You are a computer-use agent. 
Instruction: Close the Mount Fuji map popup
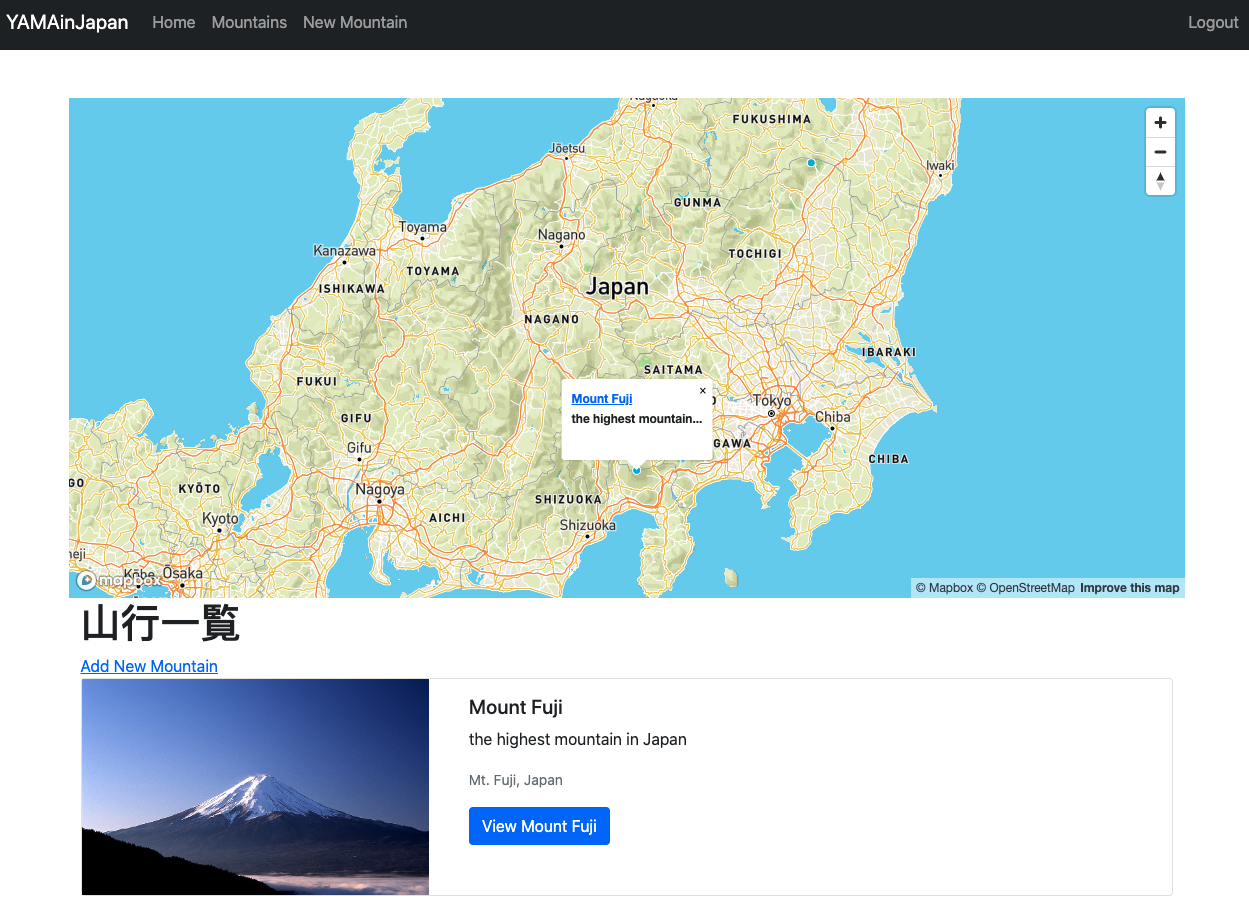pos(703,391)
